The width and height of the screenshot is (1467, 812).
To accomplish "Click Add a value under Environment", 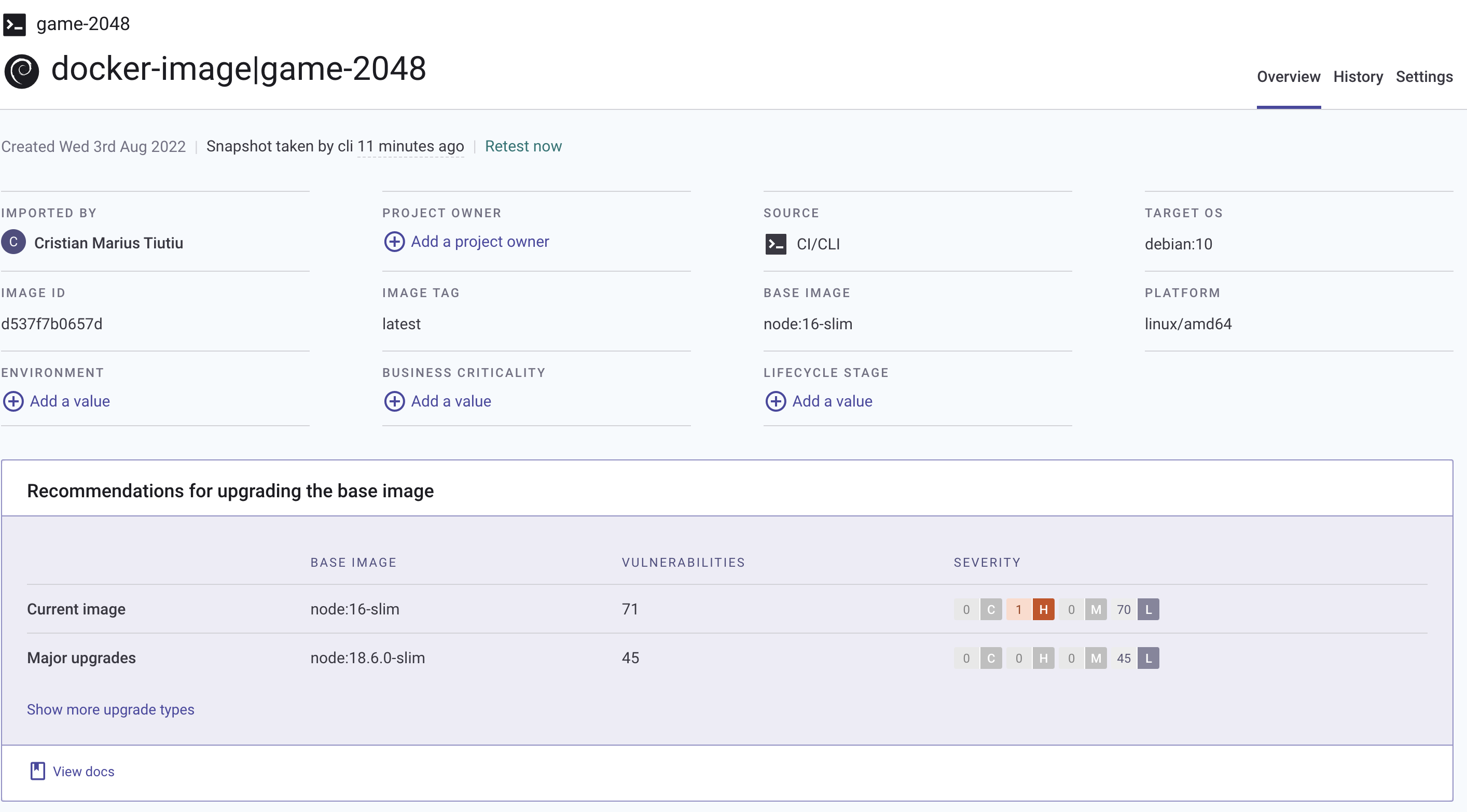I will 70,401.
